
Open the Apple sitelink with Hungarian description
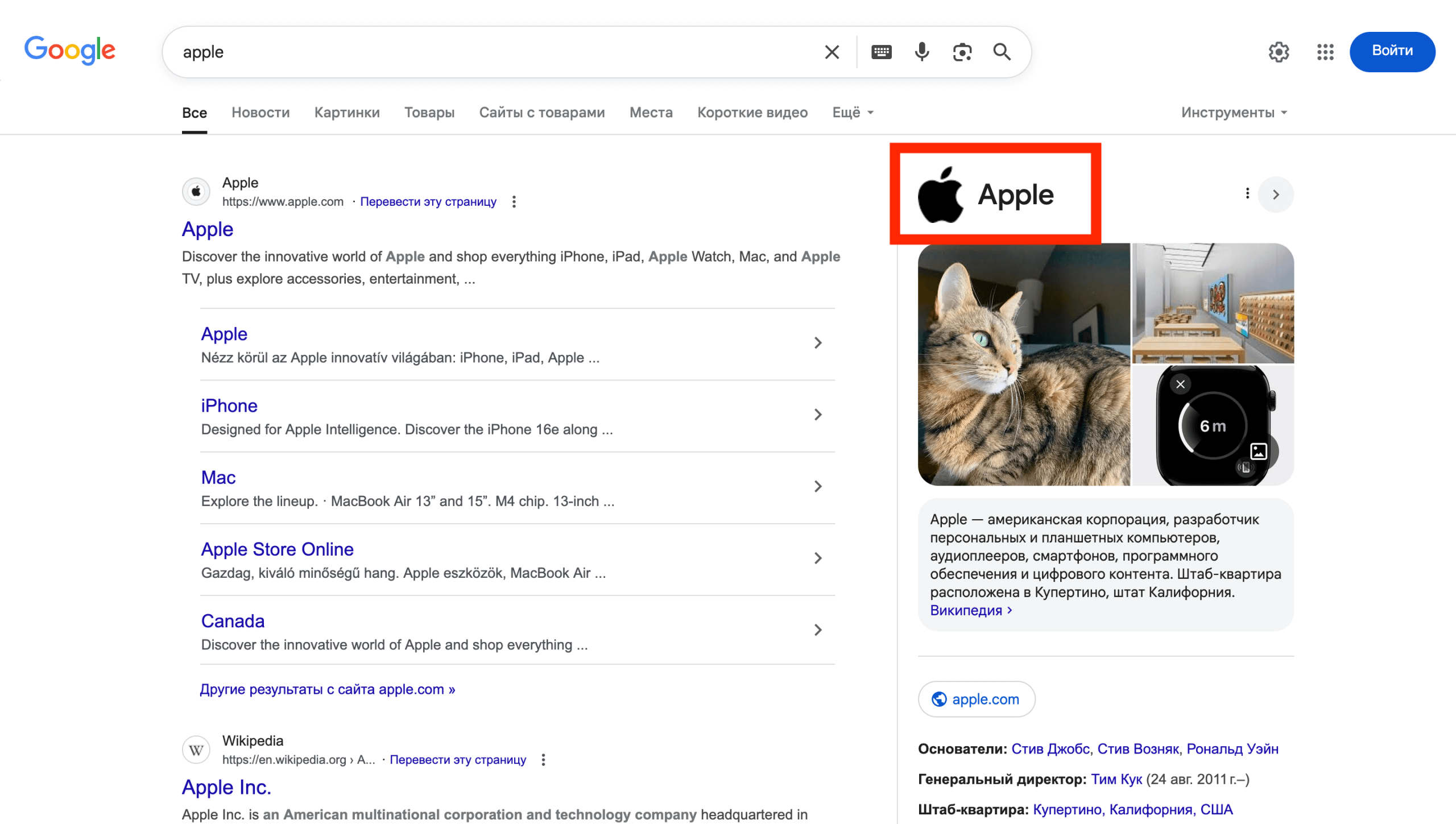click(x=224, y=334)
